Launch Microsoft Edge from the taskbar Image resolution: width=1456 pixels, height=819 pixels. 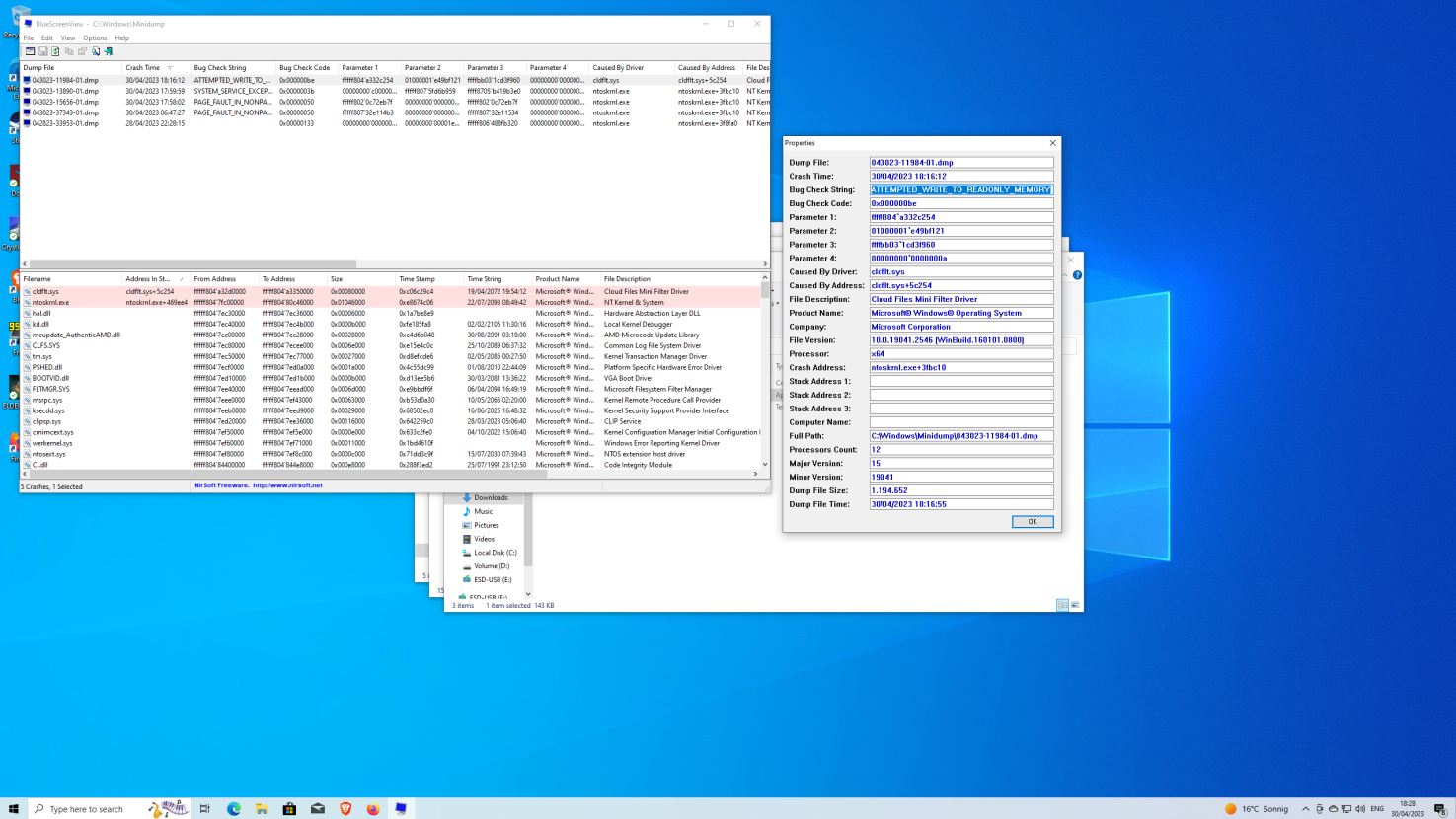click(234, 809)
